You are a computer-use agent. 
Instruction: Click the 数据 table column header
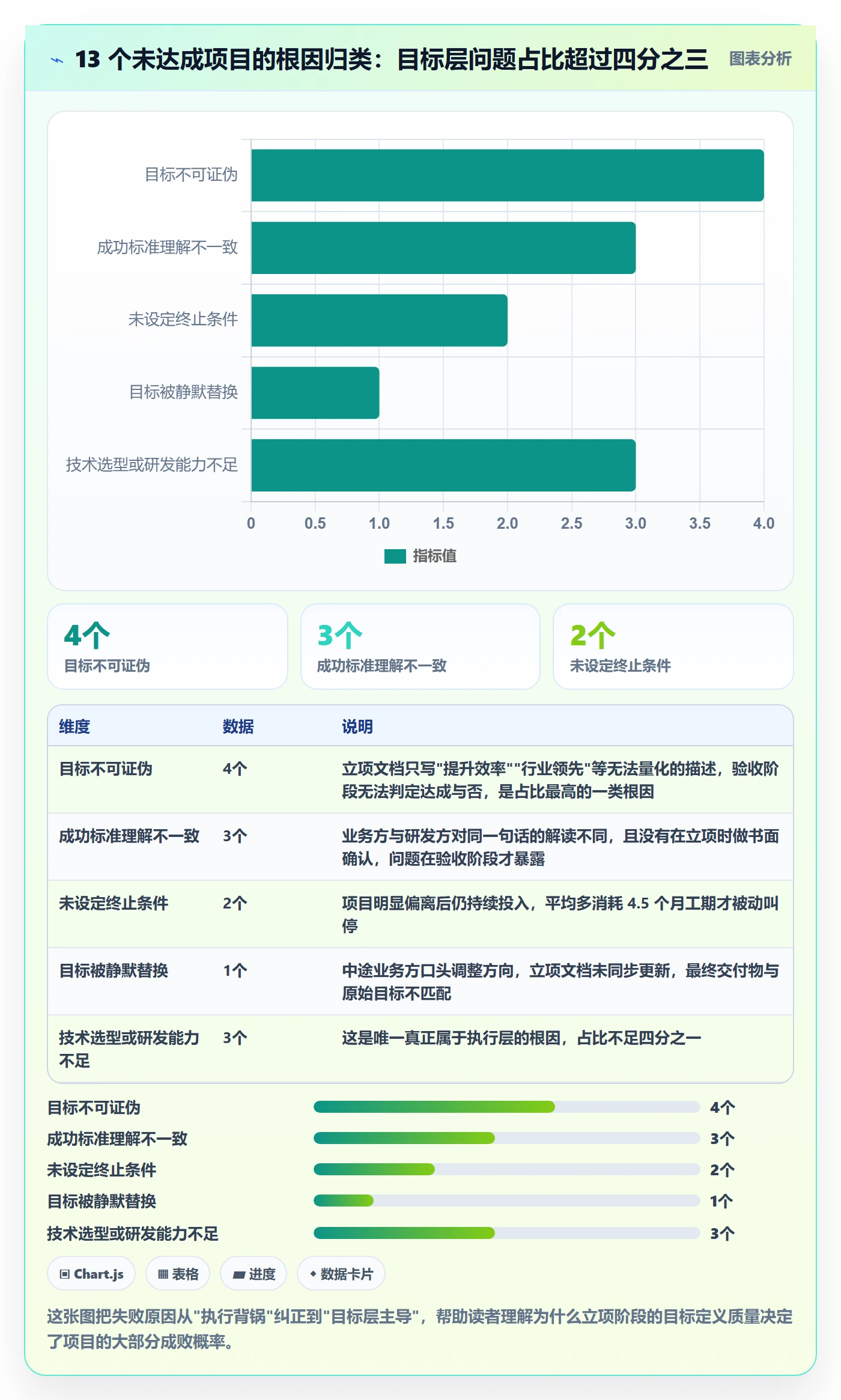coord(238,726)
